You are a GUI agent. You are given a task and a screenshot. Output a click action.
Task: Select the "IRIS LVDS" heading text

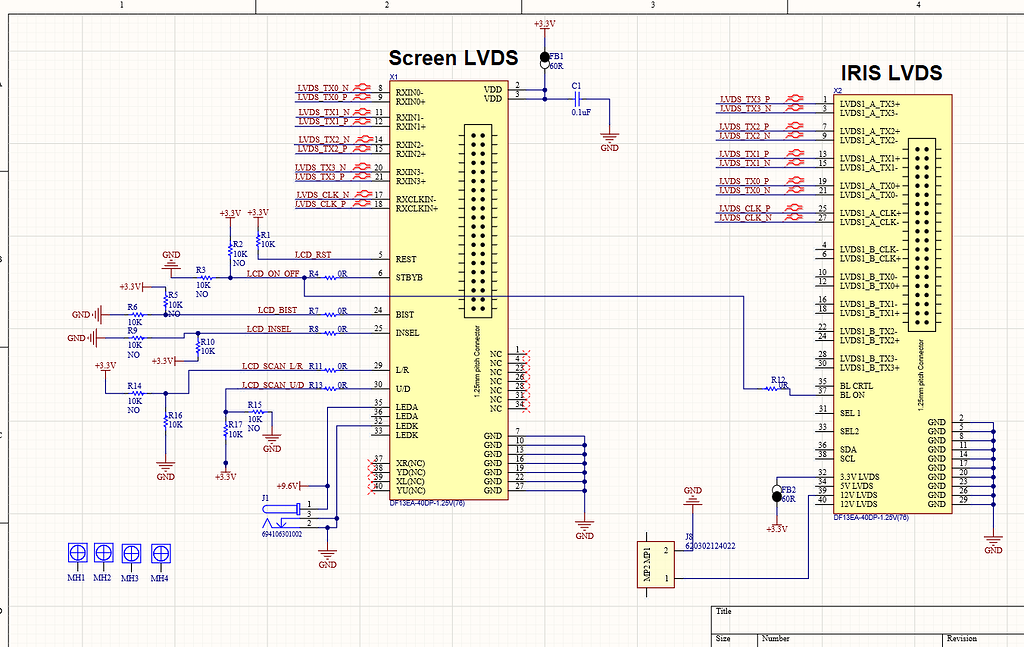click(x=891, y=73)
